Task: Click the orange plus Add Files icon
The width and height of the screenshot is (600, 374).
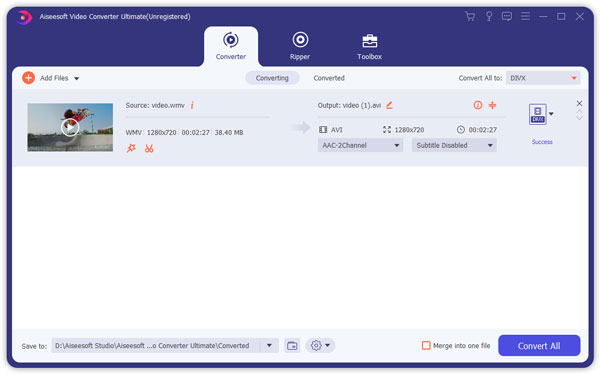Action: (x=28, y=78)
